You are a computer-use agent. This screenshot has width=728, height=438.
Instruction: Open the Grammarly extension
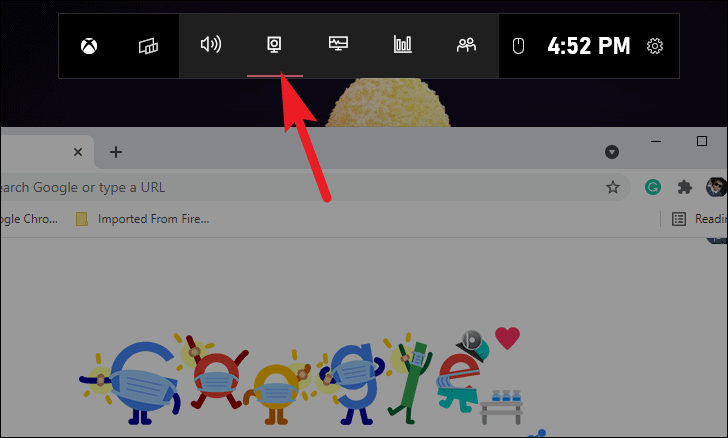[653, 187]
